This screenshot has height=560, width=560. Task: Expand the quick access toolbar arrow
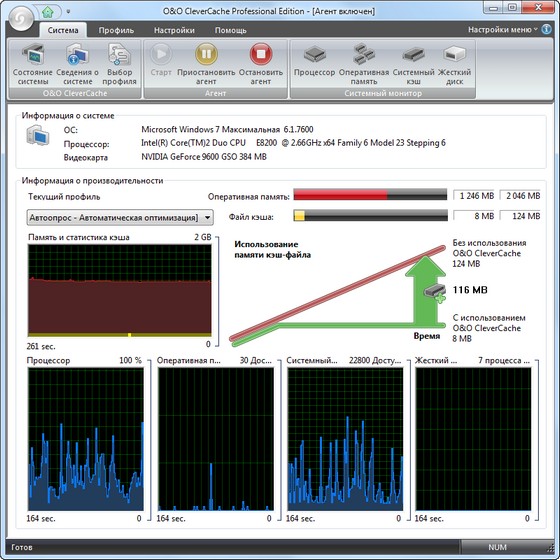point(68,12)
